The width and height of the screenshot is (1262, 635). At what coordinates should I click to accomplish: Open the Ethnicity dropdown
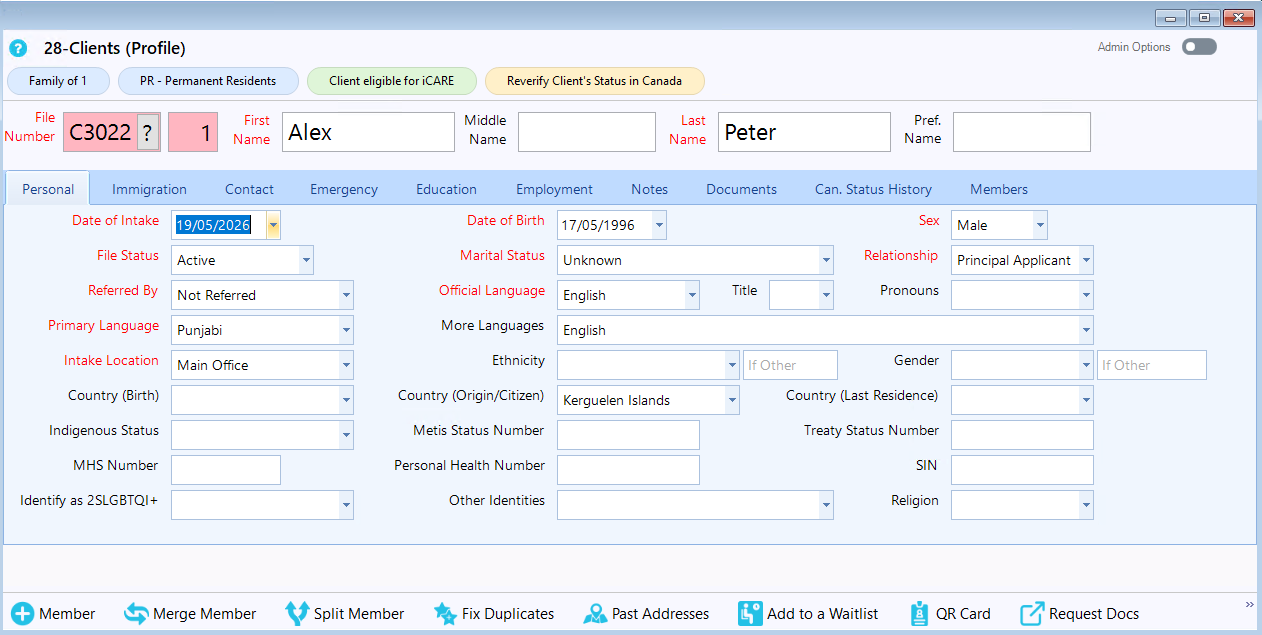pos(732,365)
